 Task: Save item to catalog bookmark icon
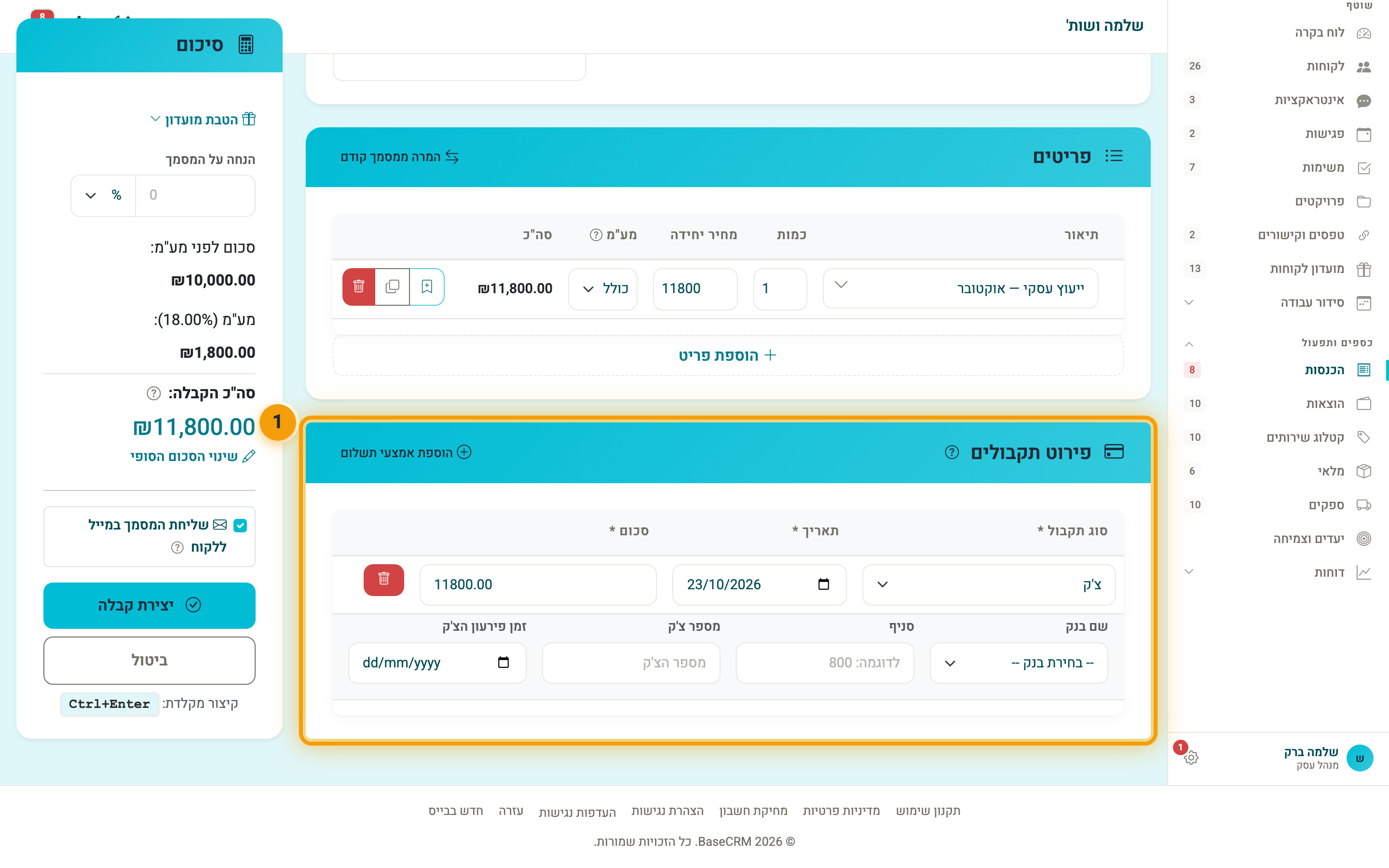click(427, 287)
